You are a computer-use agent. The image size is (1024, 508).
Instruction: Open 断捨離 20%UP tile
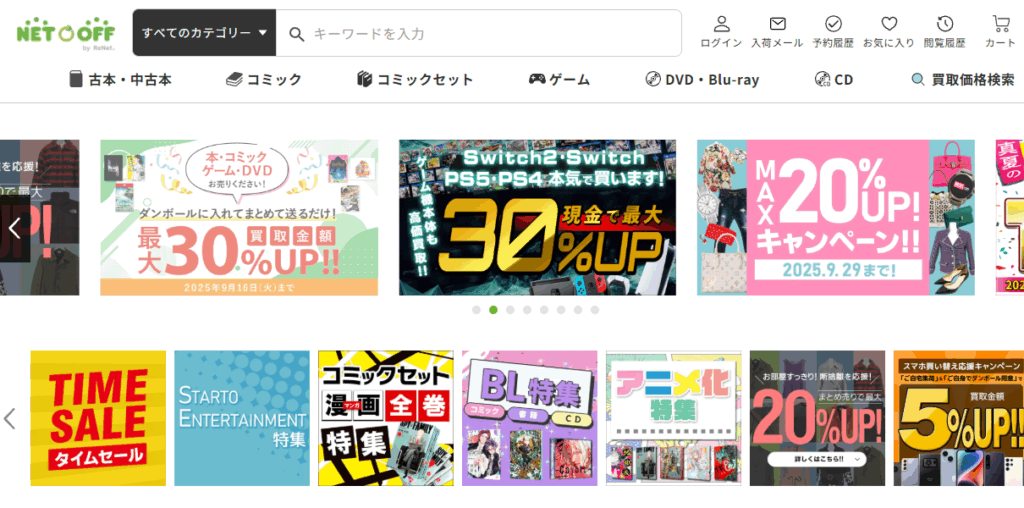(x=817, y=419)
